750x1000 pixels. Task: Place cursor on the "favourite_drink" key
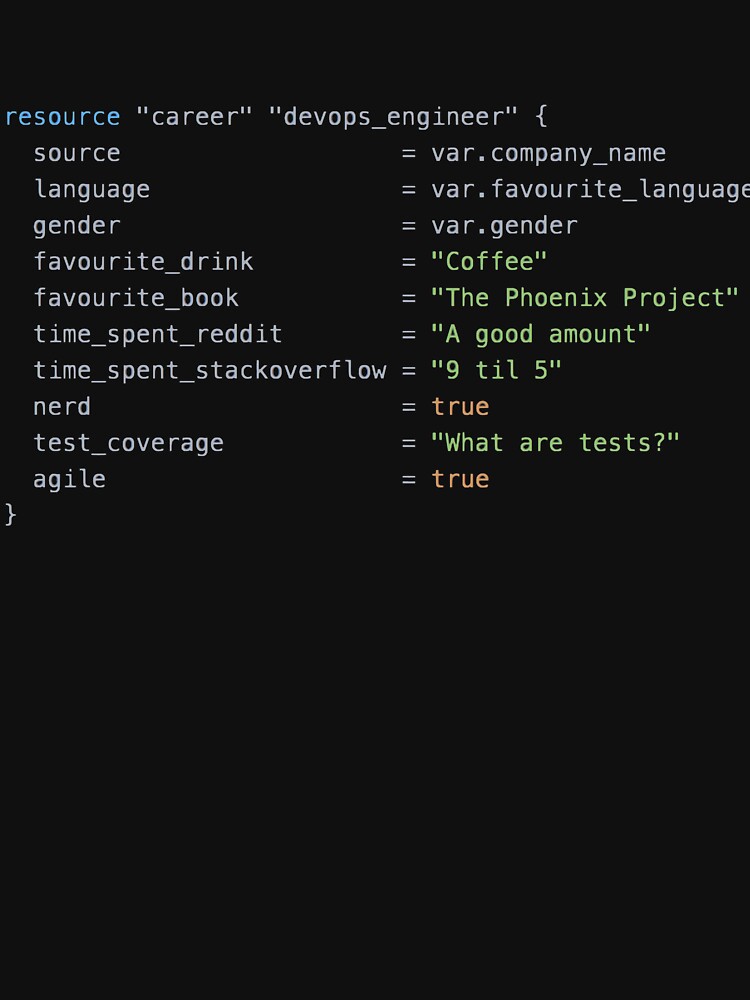143,262
